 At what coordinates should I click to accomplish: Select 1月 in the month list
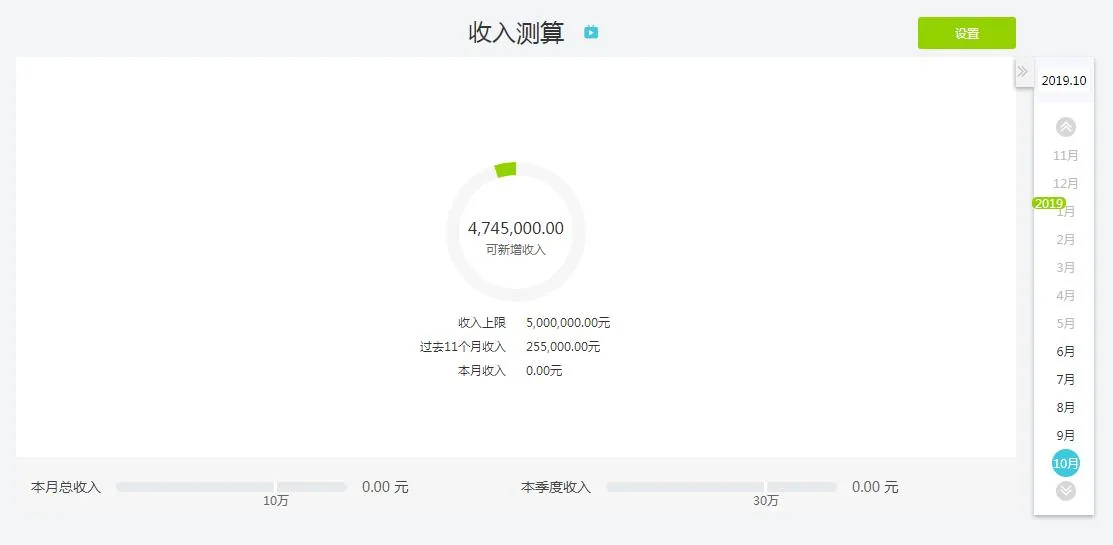point(1066,211)
